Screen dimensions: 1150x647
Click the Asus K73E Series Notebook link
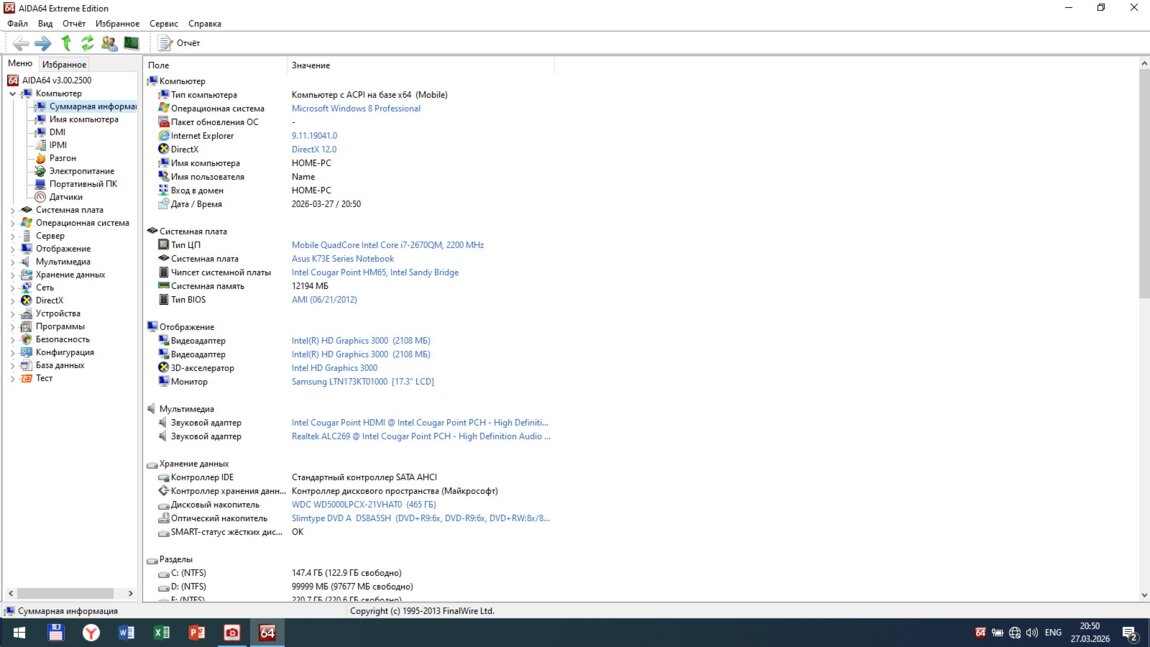pos(342,259)
